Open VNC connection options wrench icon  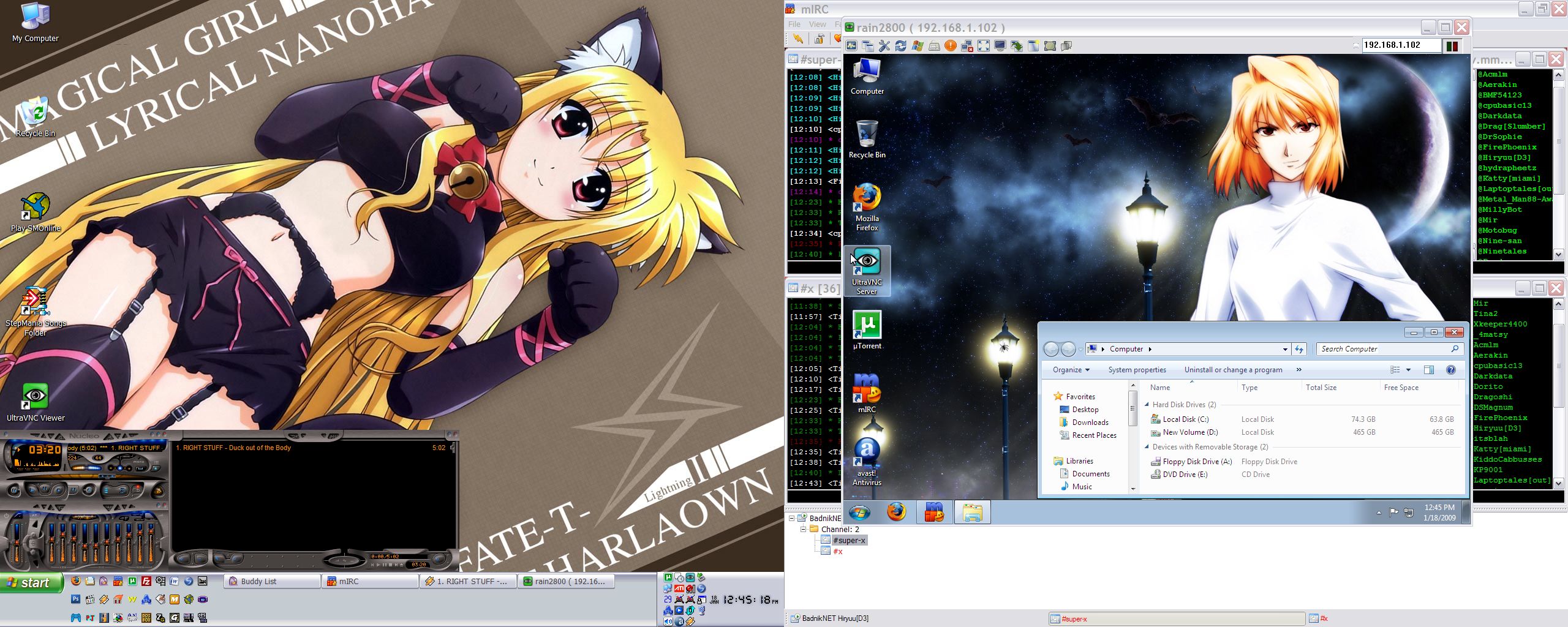tap(884, 46)
